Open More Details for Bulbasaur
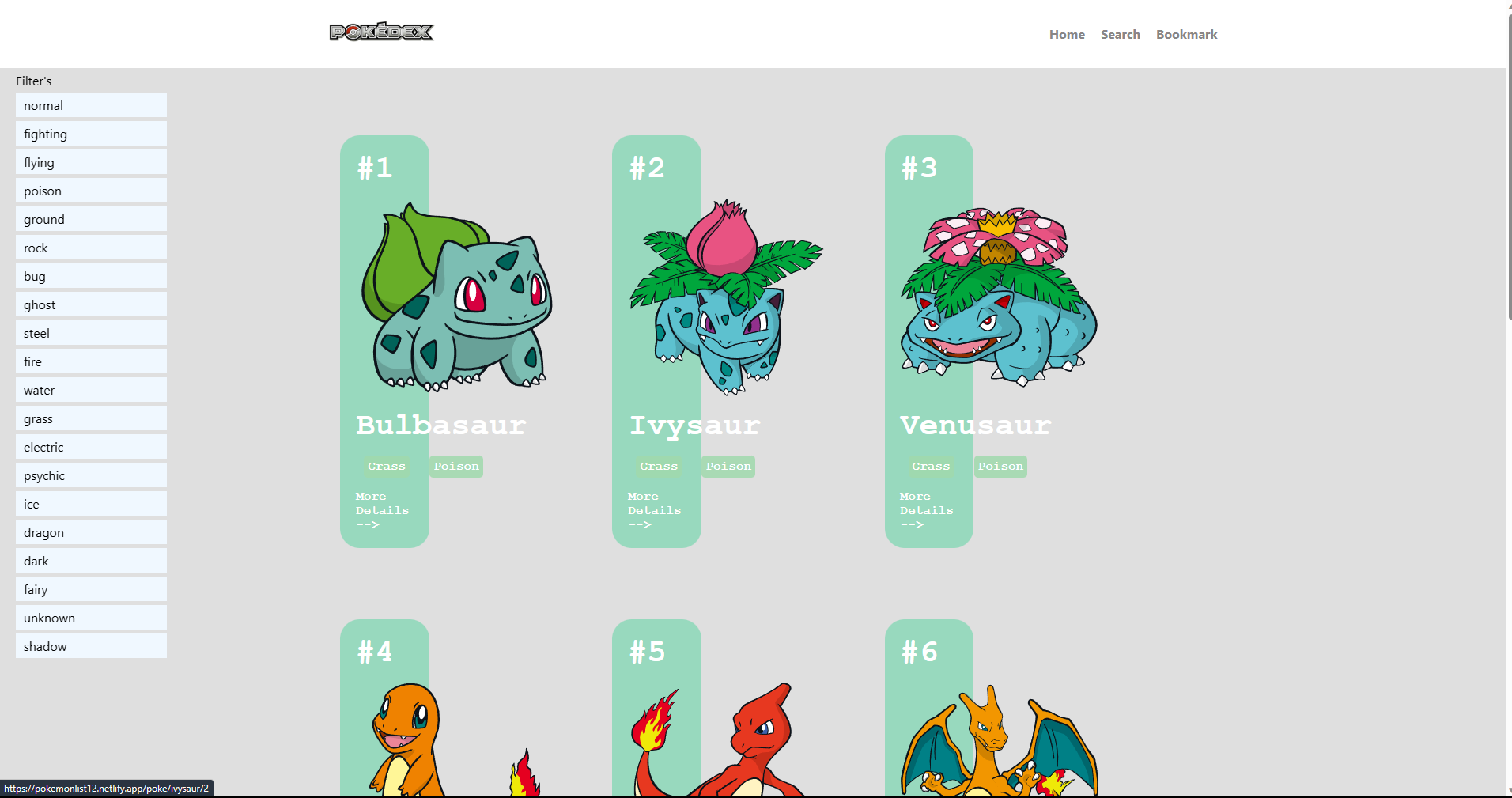The height and width of the screenshot is (798, 1512). point(382,510)
